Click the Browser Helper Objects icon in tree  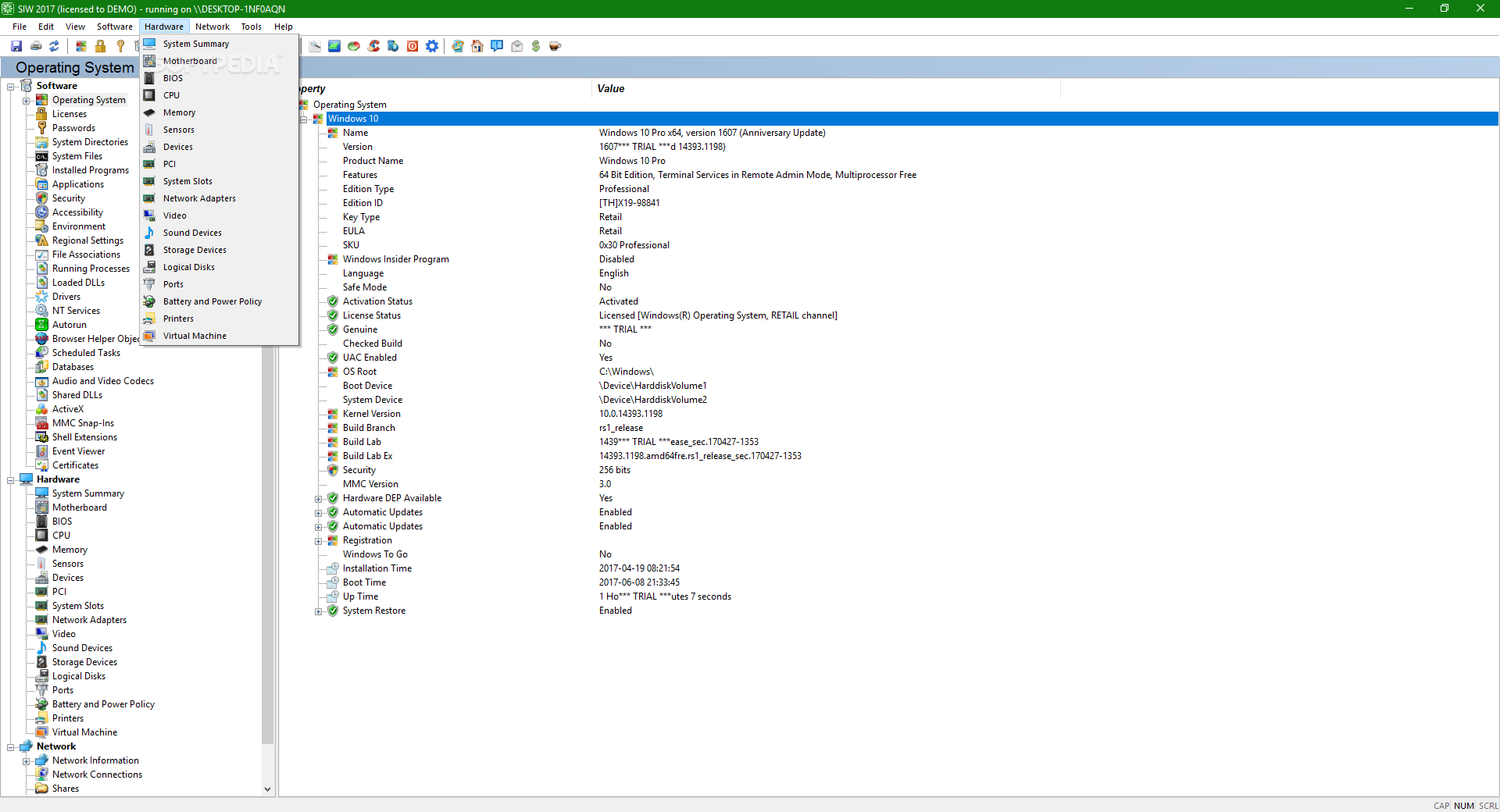click(42, 339)
